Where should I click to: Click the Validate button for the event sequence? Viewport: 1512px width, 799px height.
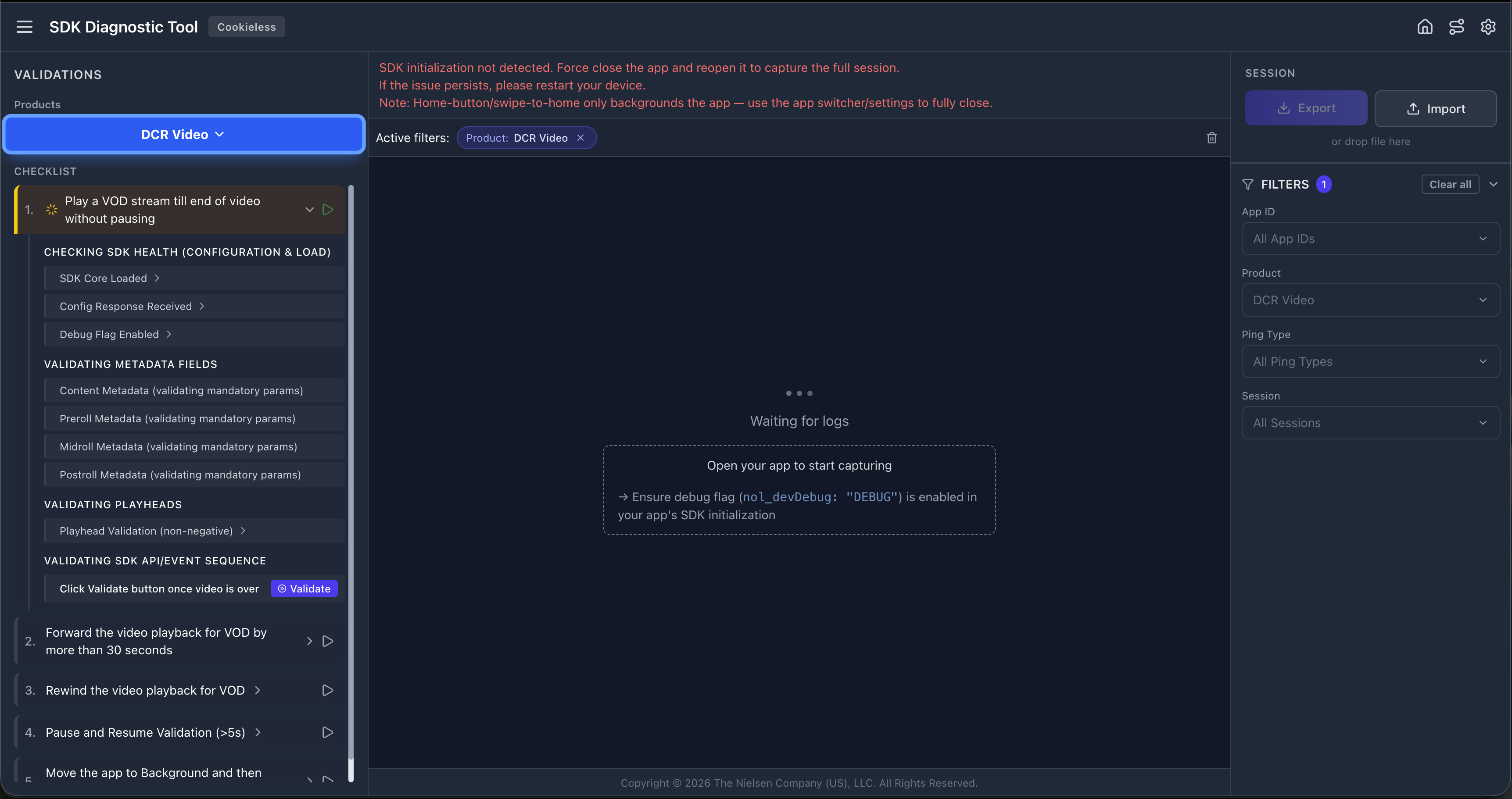pyautogui.click(x=304, y=588)
